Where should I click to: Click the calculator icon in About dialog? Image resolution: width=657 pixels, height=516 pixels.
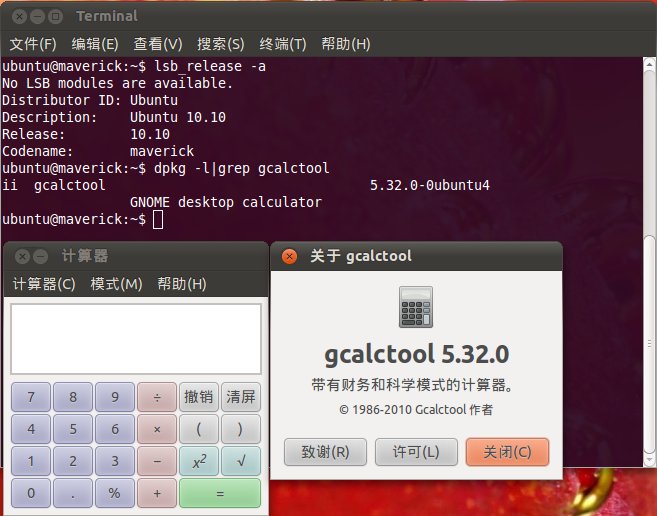click(416, 307)
